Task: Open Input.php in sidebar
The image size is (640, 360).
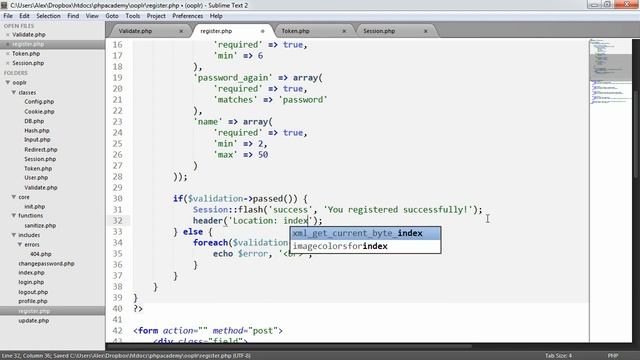Action: click(37, 140)
